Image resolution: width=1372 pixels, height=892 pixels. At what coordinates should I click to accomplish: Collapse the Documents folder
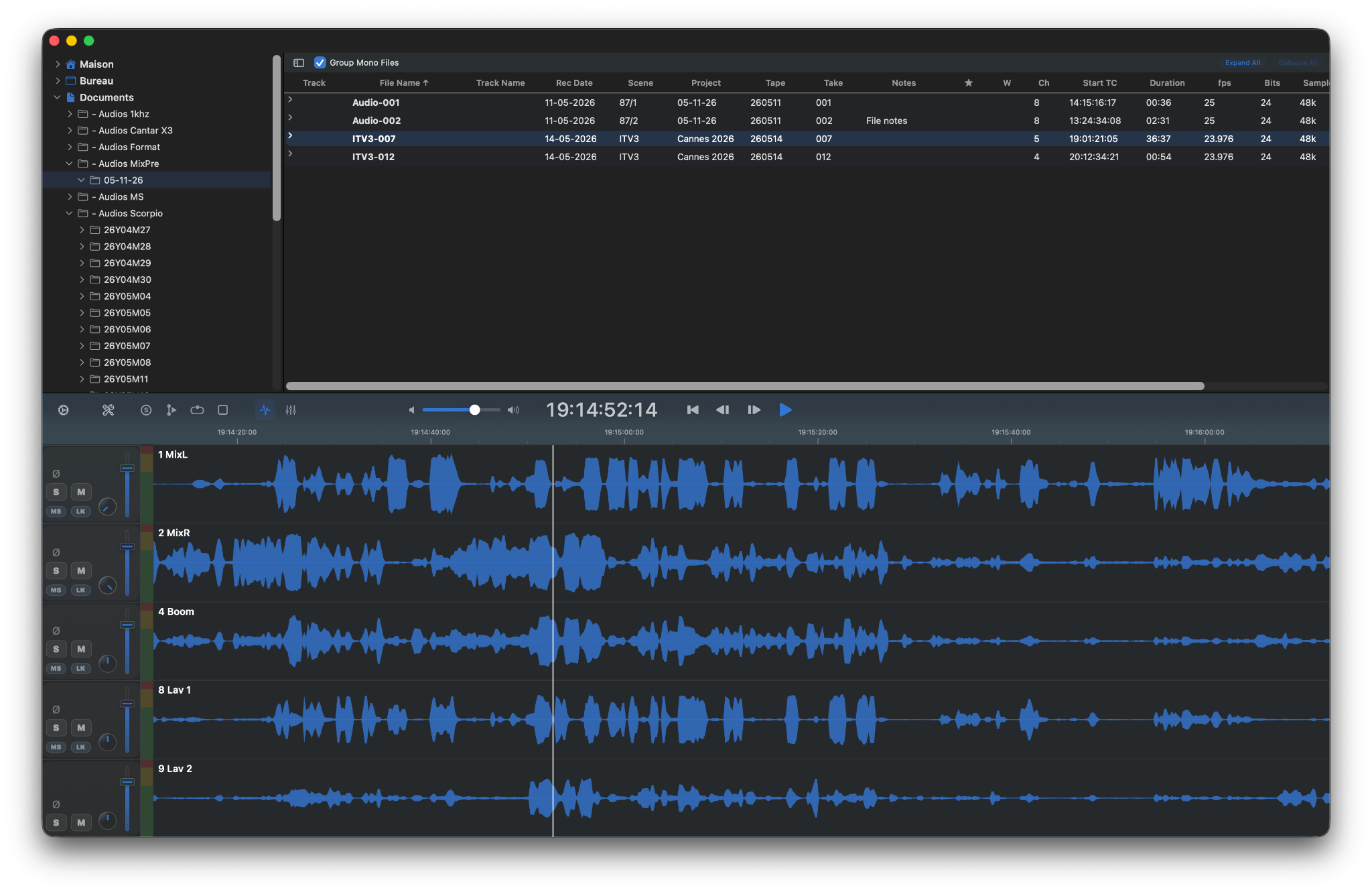58,98
